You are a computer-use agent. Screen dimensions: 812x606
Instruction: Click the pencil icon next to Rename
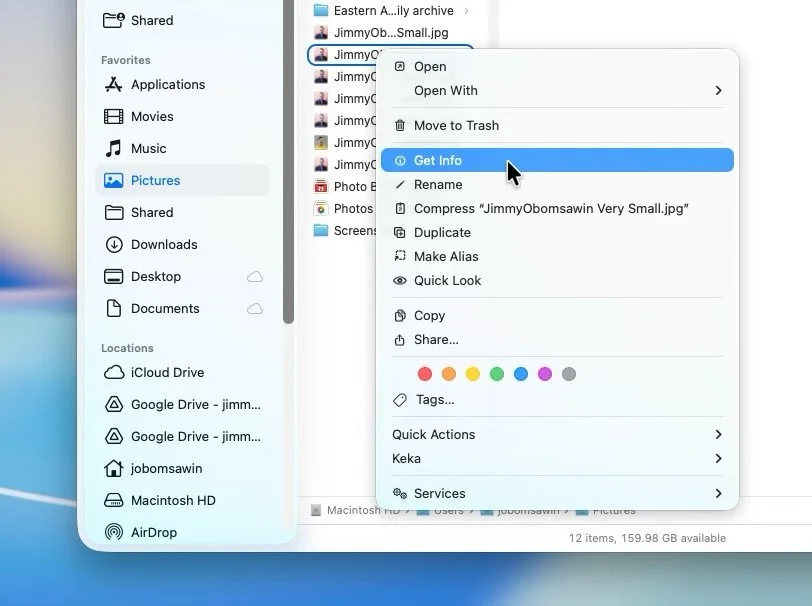tap(399, 184)
